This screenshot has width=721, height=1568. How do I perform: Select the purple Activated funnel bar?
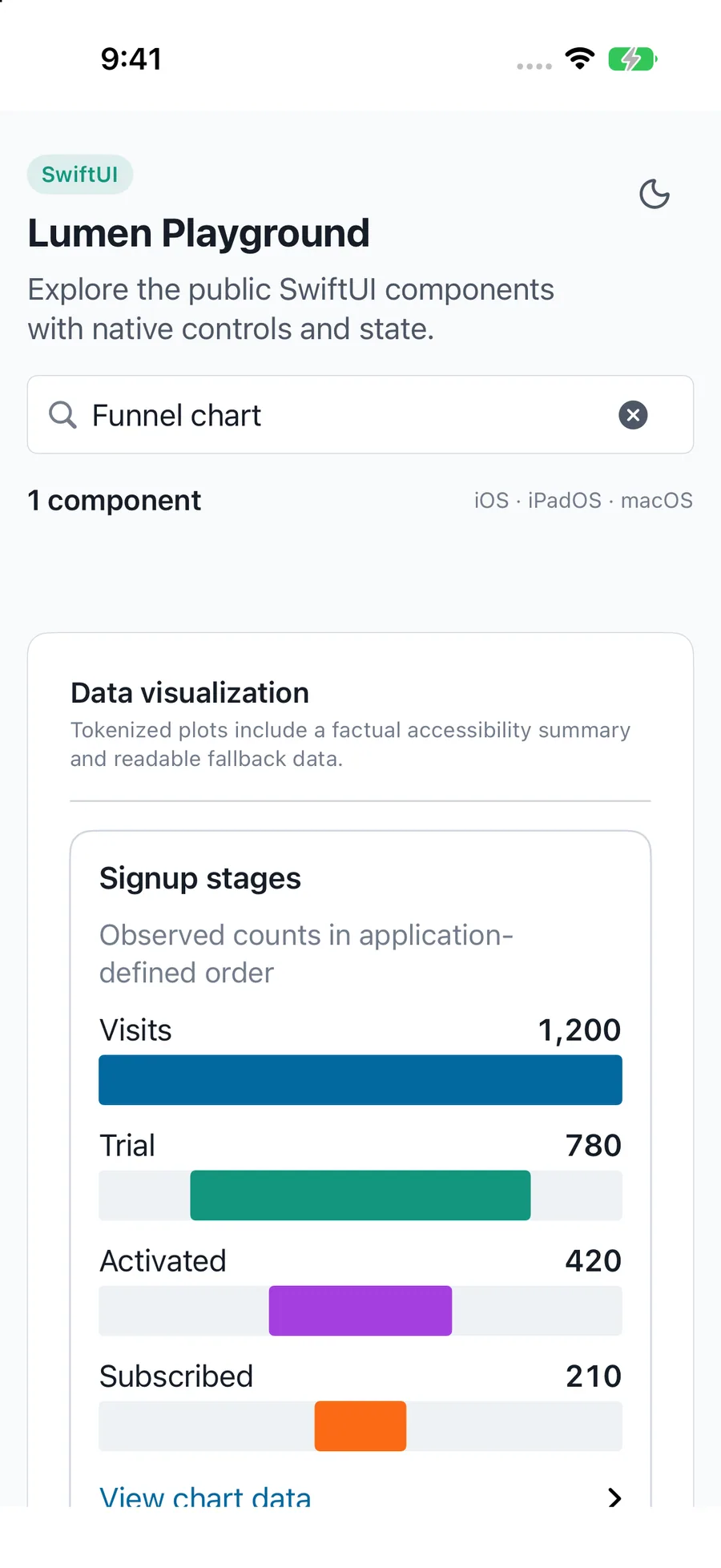pos(360,1311)
